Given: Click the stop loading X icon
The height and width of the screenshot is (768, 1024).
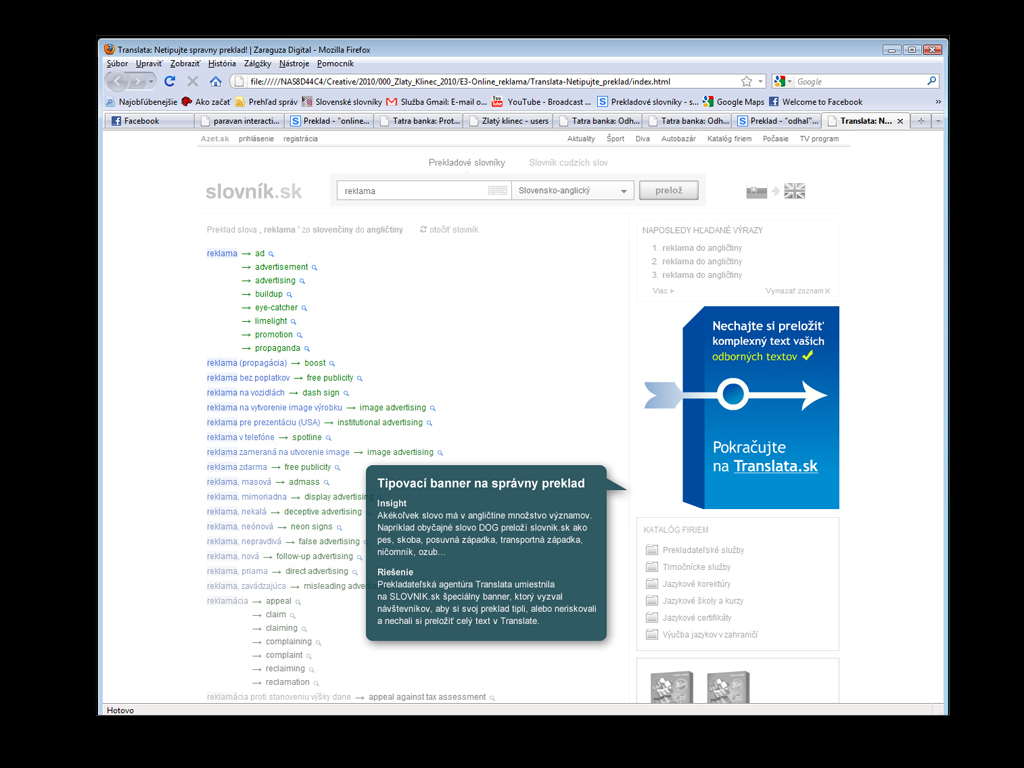Looking at the screenshot, I should click(193, 82).
